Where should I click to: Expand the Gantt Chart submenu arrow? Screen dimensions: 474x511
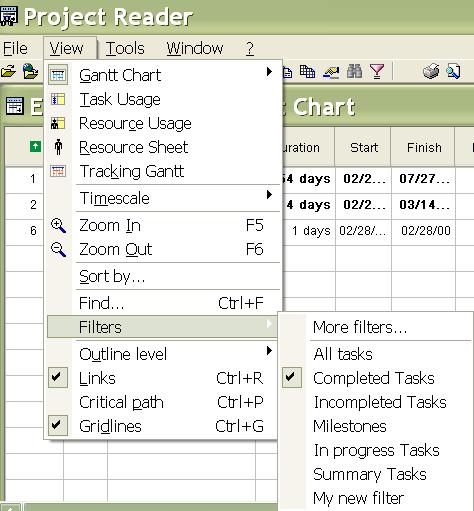pyautogui.click(x=269, y=72)
